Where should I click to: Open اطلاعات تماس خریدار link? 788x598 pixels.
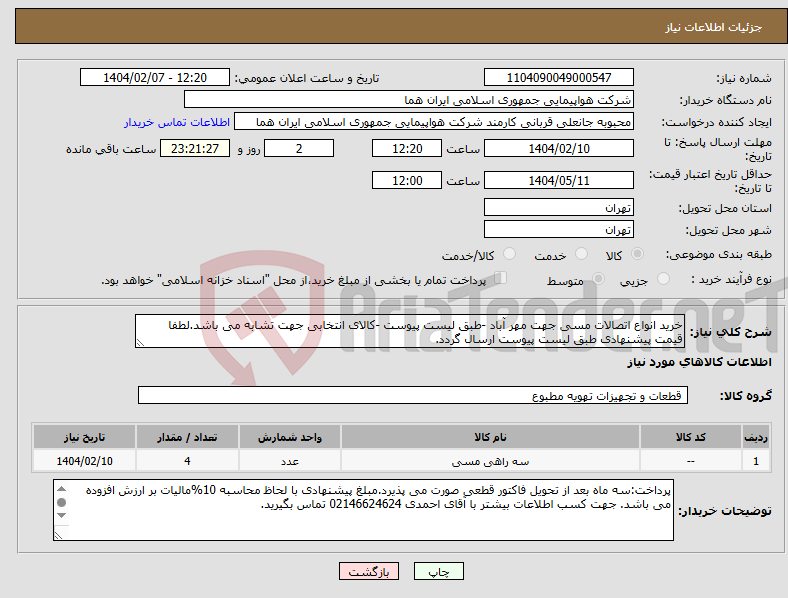tap(177, 122)
